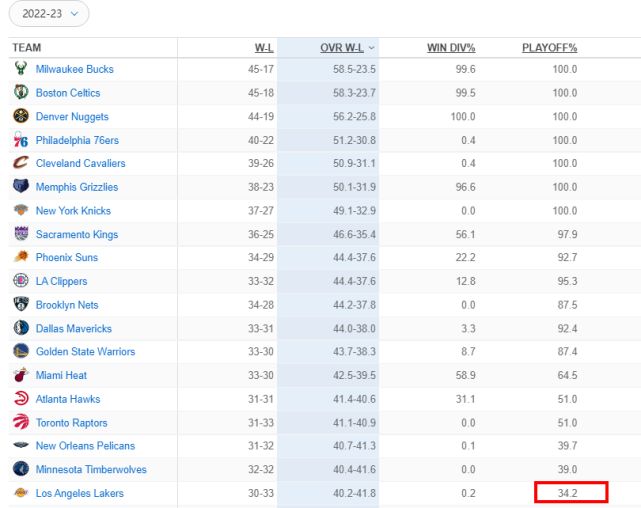
Task: Select the Lakers playoff value 34.2
Action: pos(567,493)
